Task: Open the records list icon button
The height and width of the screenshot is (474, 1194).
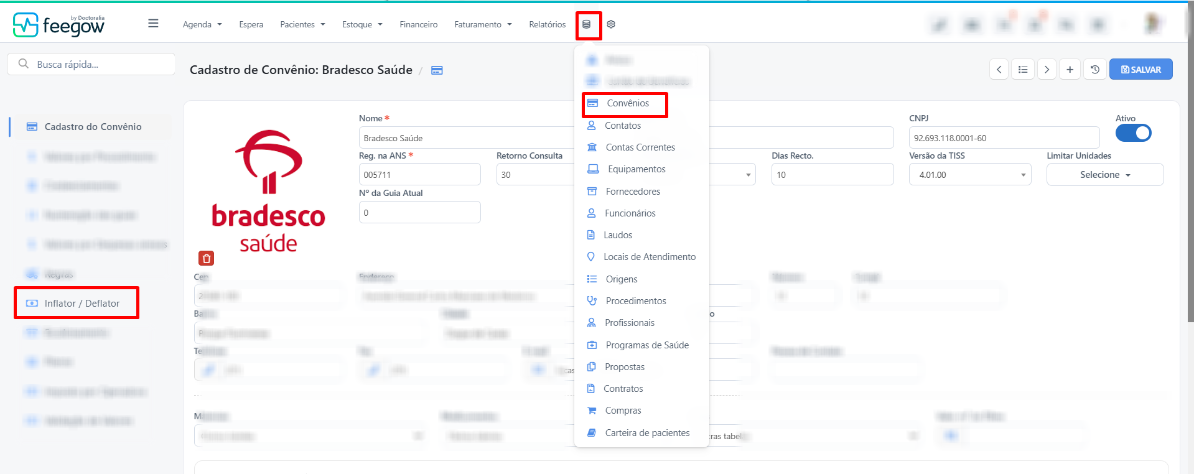Action: tap(1023, 69)
